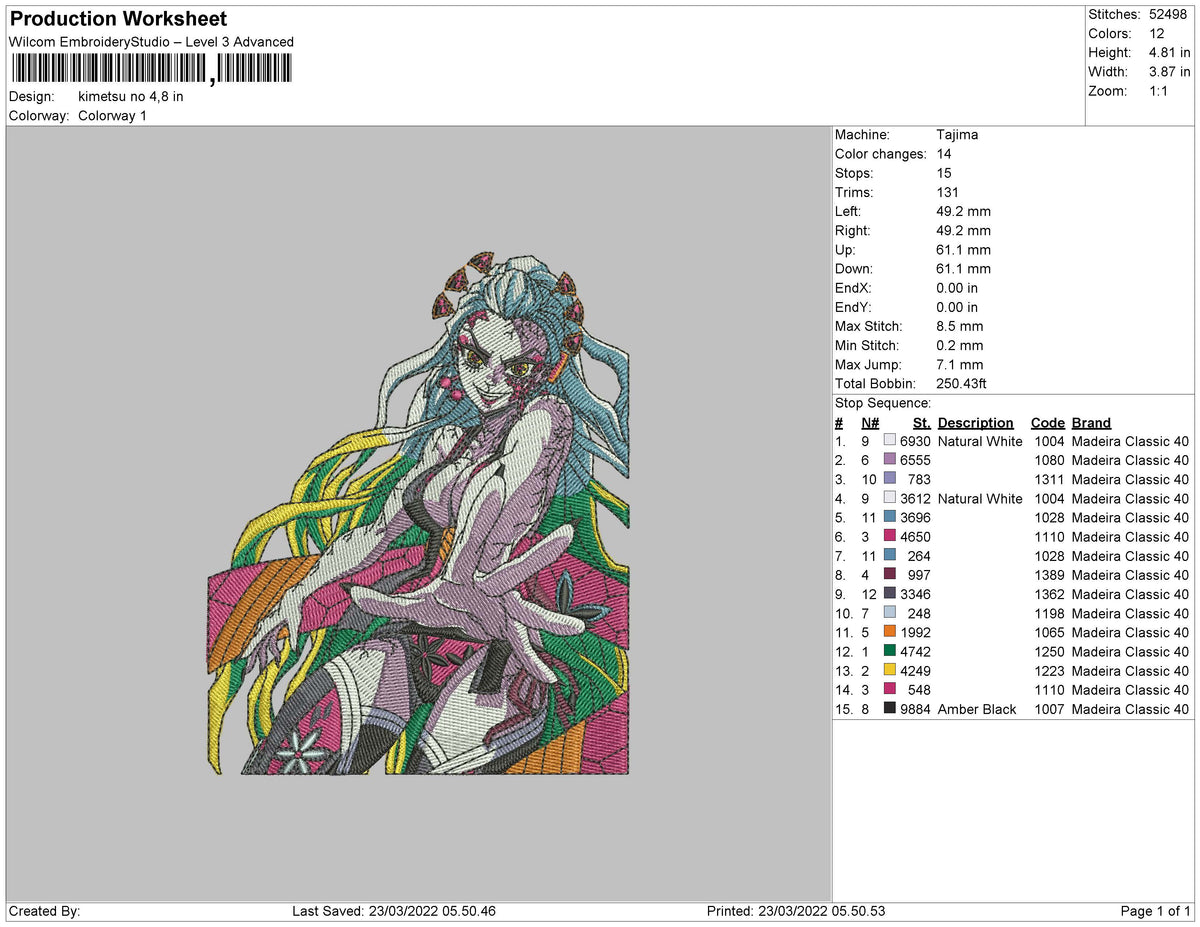The image size is (1200, 927).
Task: Select the Stops value '15'
Action: [x=944, y=173]
